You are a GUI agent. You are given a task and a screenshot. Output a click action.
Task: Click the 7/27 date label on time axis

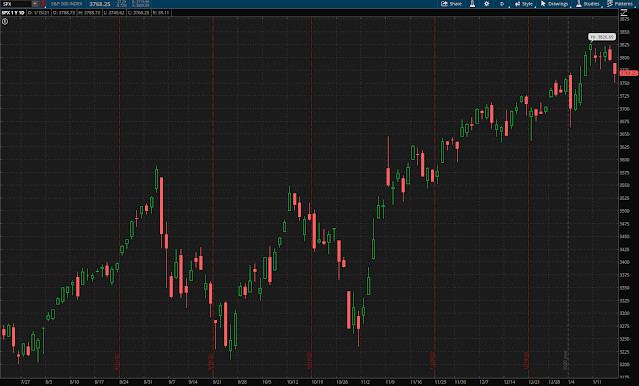click(x=25, y=382)
